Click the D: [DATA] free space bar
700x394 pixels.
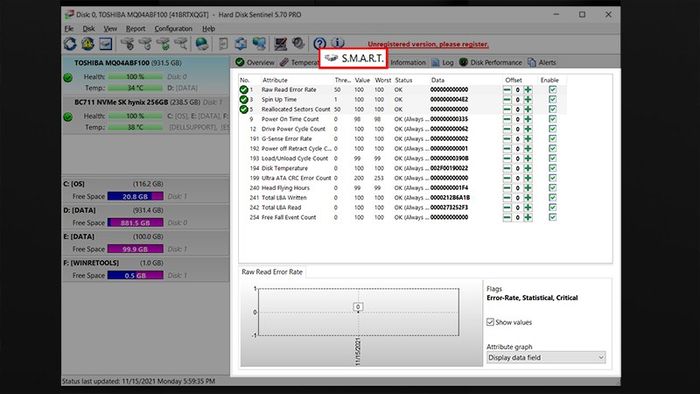pyautogui.click(x=135, y=223)
